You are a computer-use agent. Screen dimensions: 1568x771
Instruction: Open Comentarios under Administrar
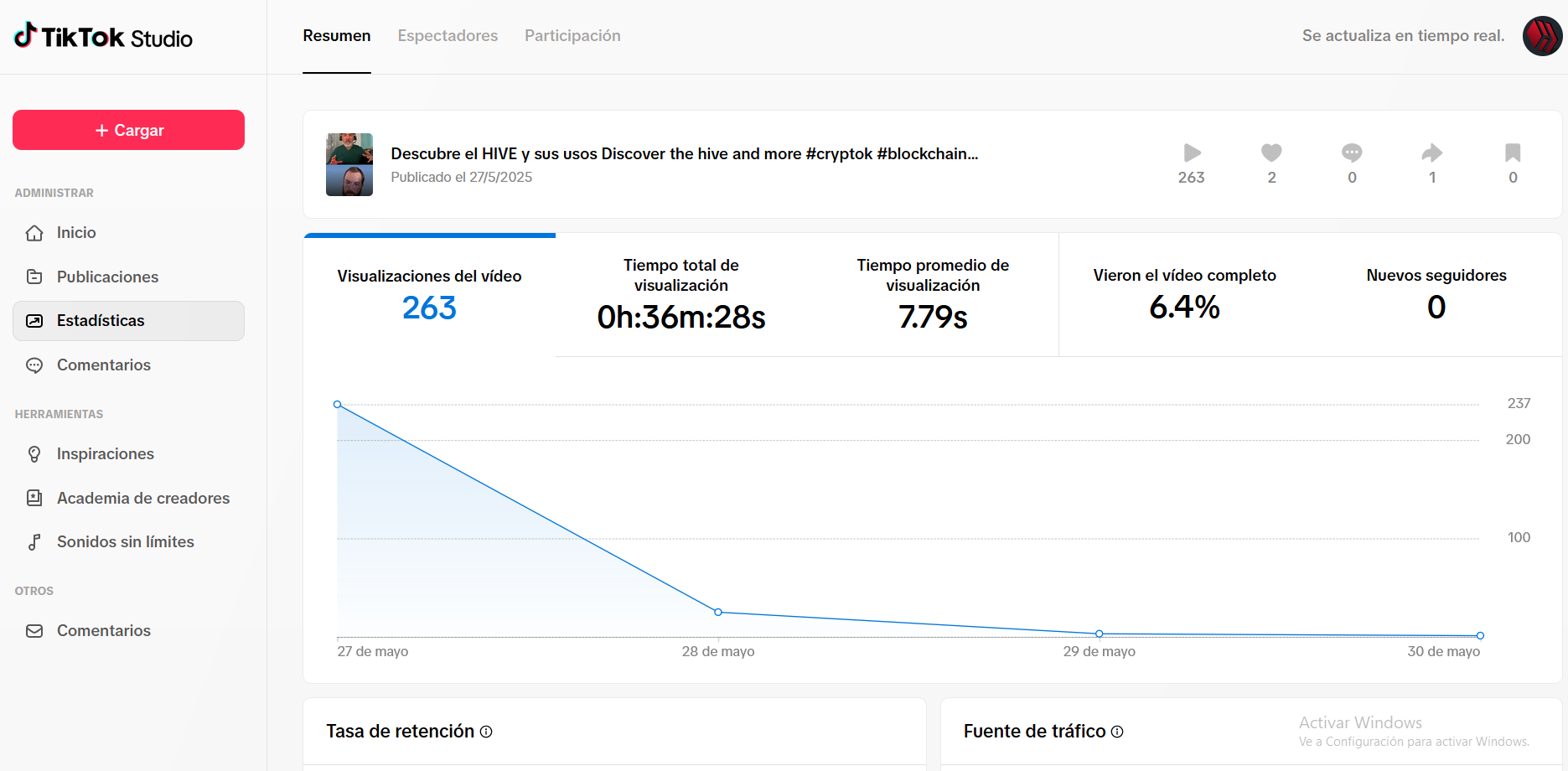click(128, 365)
